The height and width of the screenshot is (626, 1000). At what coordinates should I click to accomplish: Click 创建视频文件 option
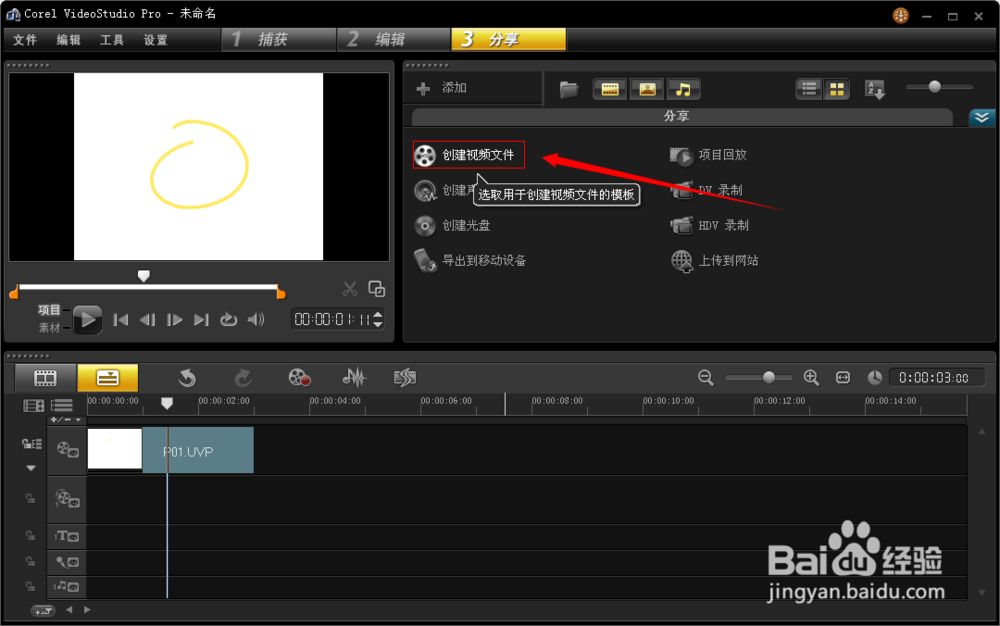coord(469,155)
